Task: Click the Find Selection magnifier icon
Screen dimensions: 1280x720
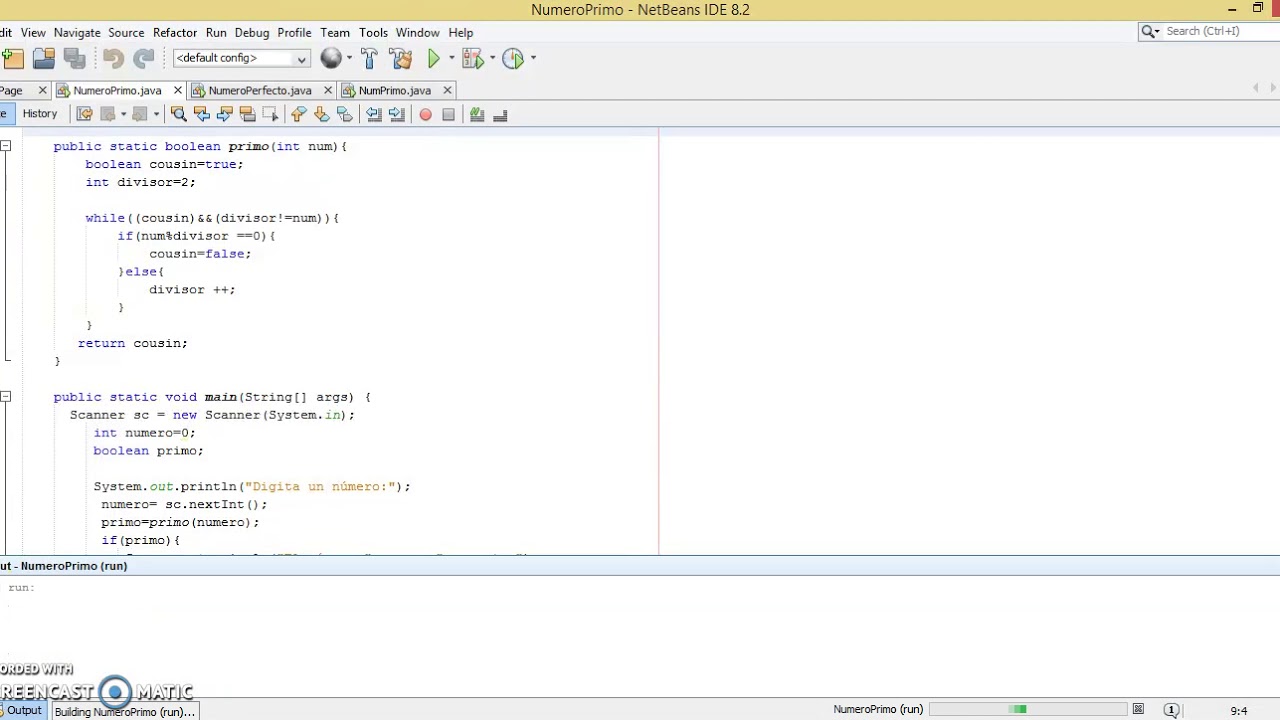Action: point(179,115)
